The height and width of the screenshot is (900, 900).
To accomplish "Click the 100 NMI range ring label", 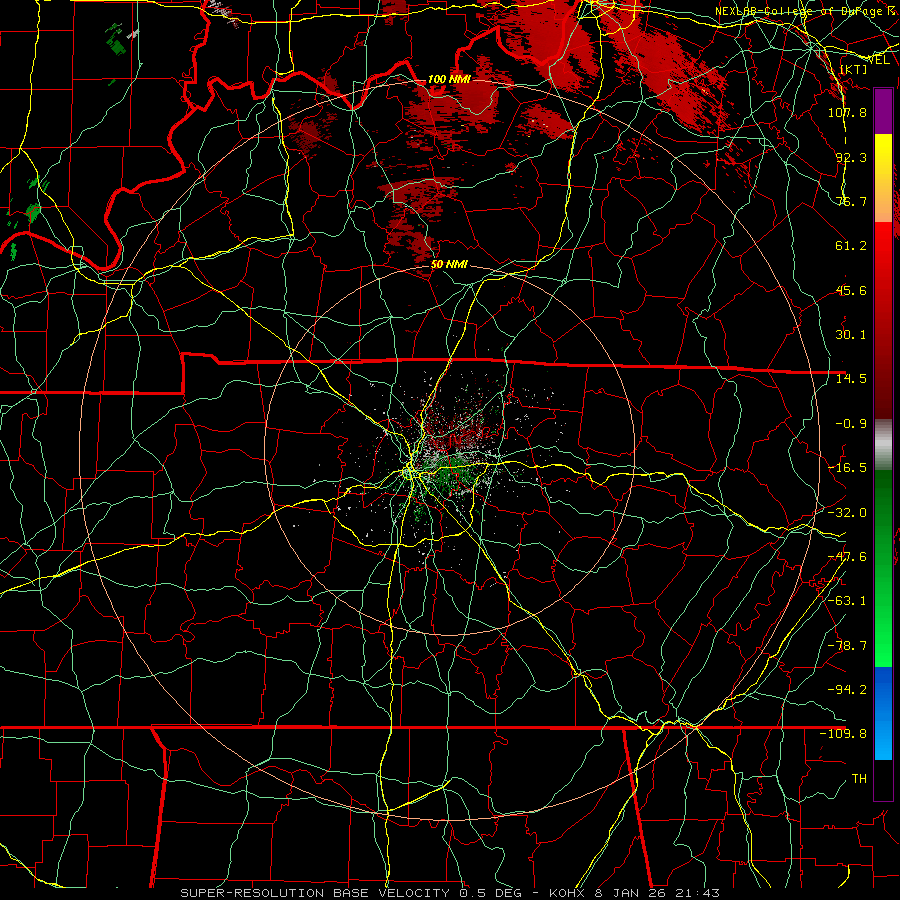I will [x=449, y=79].
